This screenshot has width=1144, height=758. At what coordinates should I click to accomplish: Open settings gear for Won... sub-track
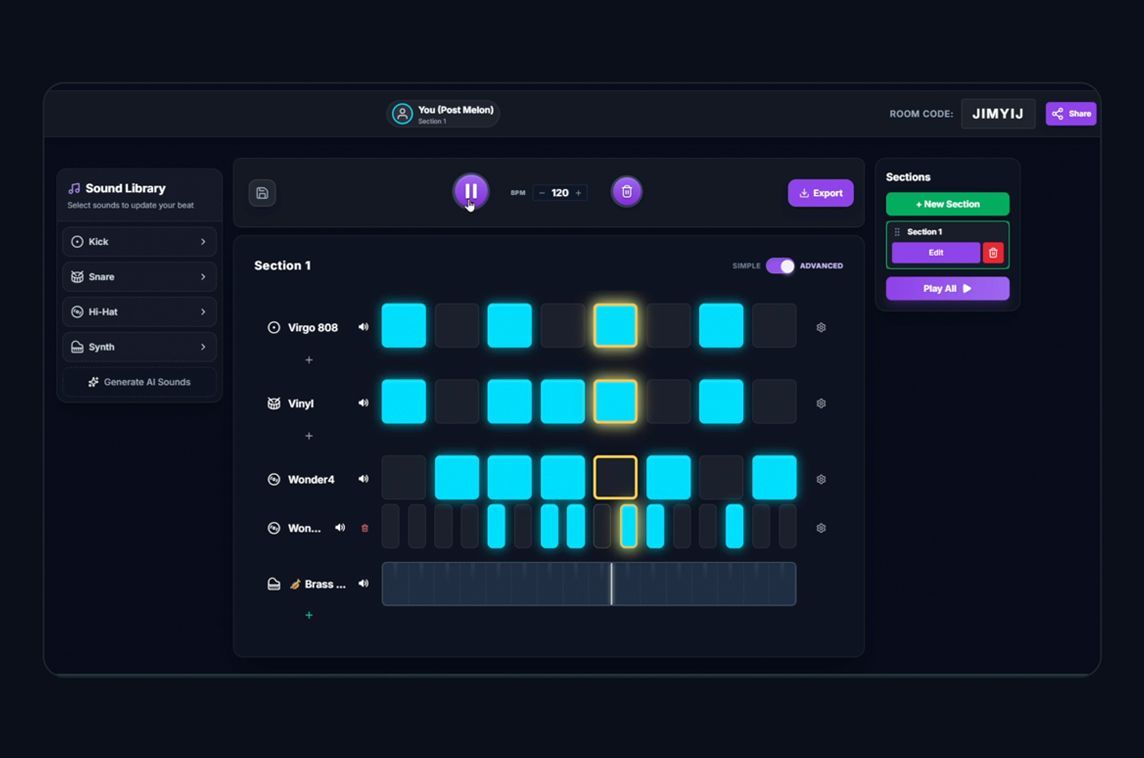click(x=821, y=528)
